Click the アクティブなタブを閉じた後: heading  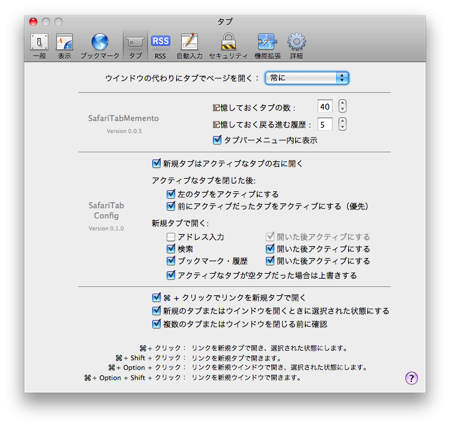[204, 181]
